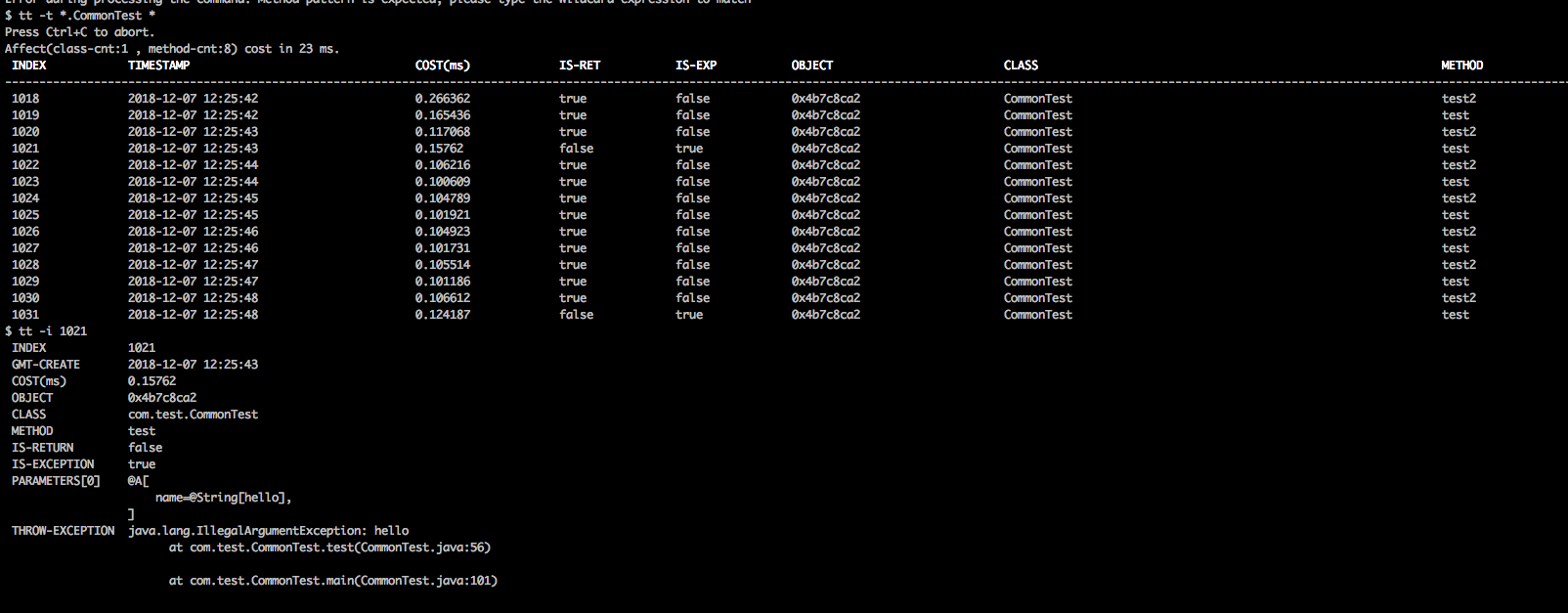The height and width of the screenshot is (613, 1568).
Task: Click the PARAMETERS[0] label
Action: coord(56,481)
